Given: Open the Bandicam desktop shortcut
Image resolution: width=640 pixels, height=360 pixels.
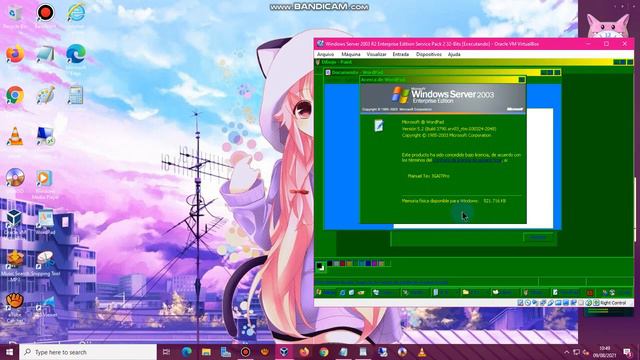Looking at the screenshot, I should click(45, 16).
